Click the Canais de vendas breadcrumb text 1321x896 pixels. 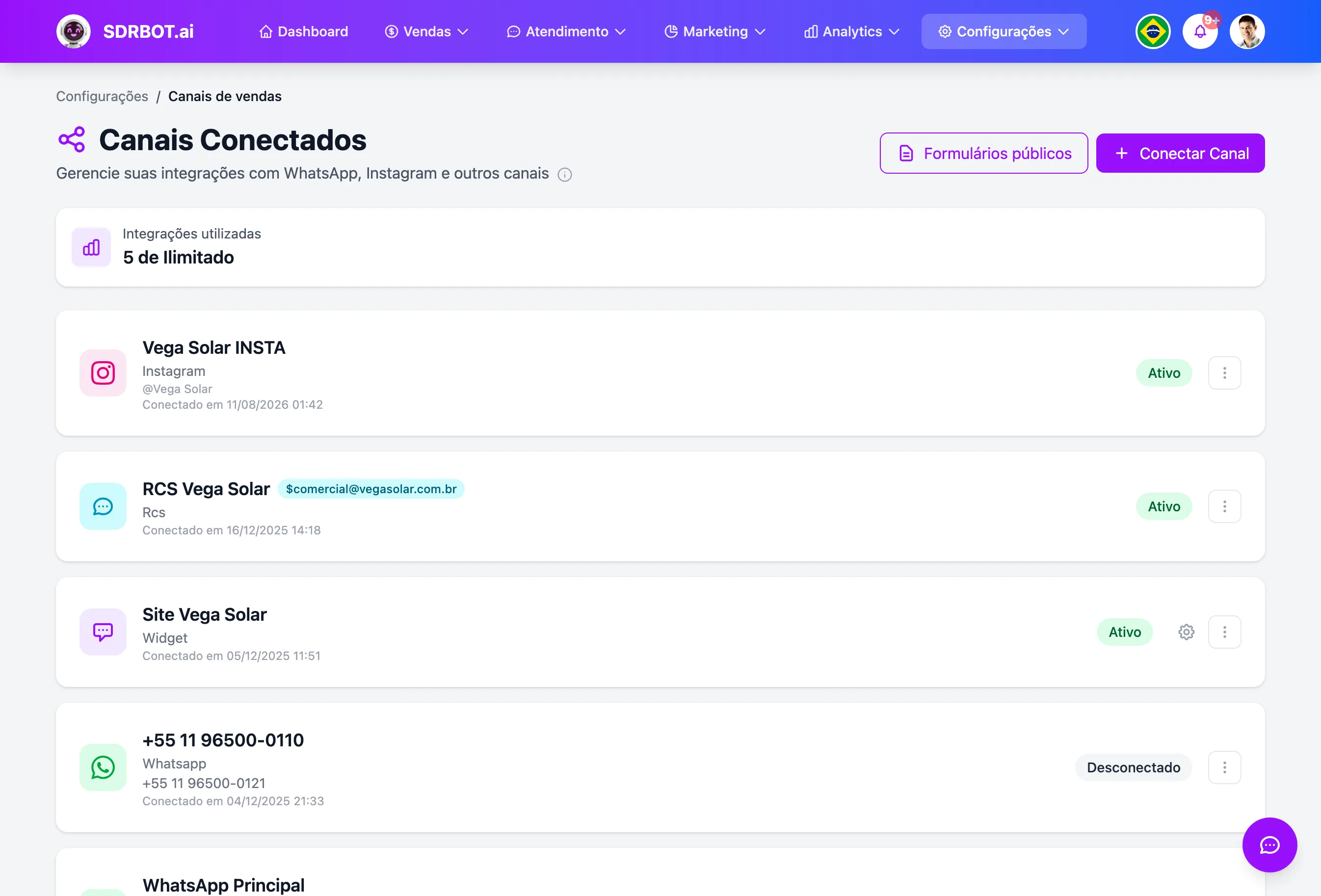225,97
